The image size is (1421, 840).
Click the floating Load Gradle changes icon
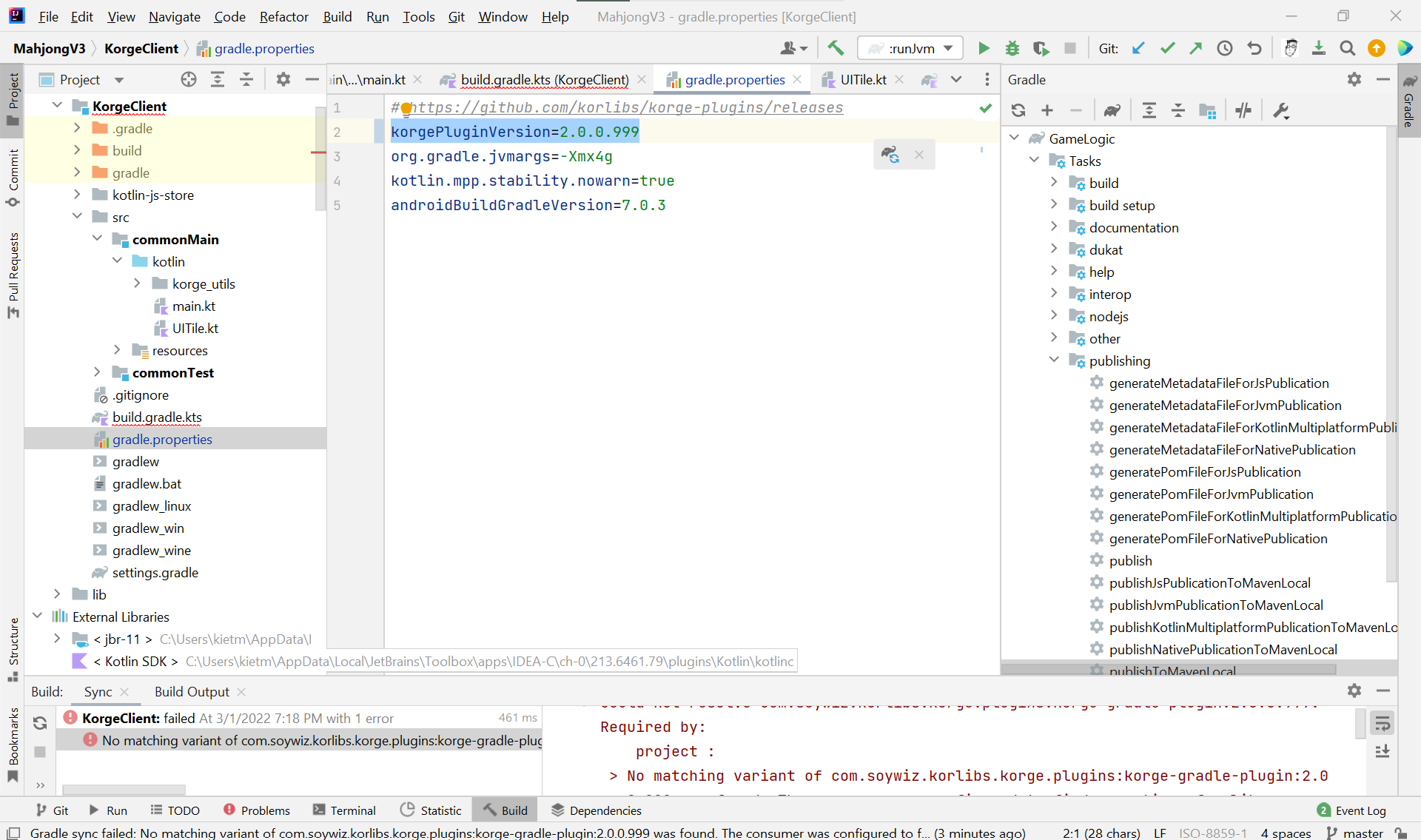tap(890, 155)
